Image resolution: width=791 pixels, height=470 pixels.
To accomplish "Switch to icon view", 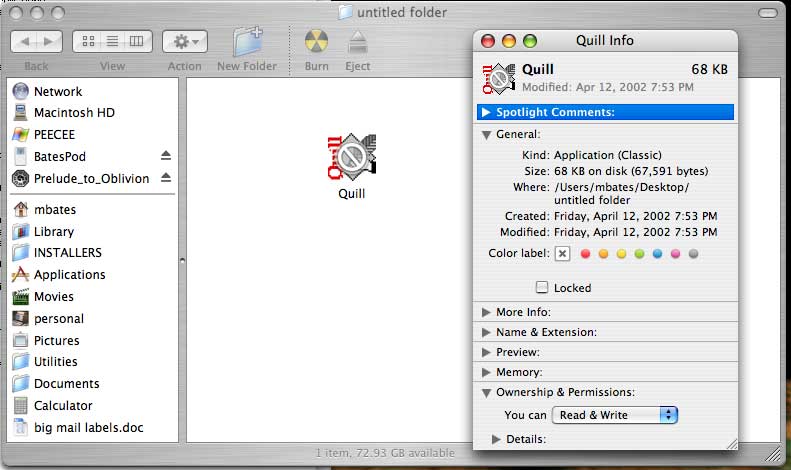I will point(88,41).
